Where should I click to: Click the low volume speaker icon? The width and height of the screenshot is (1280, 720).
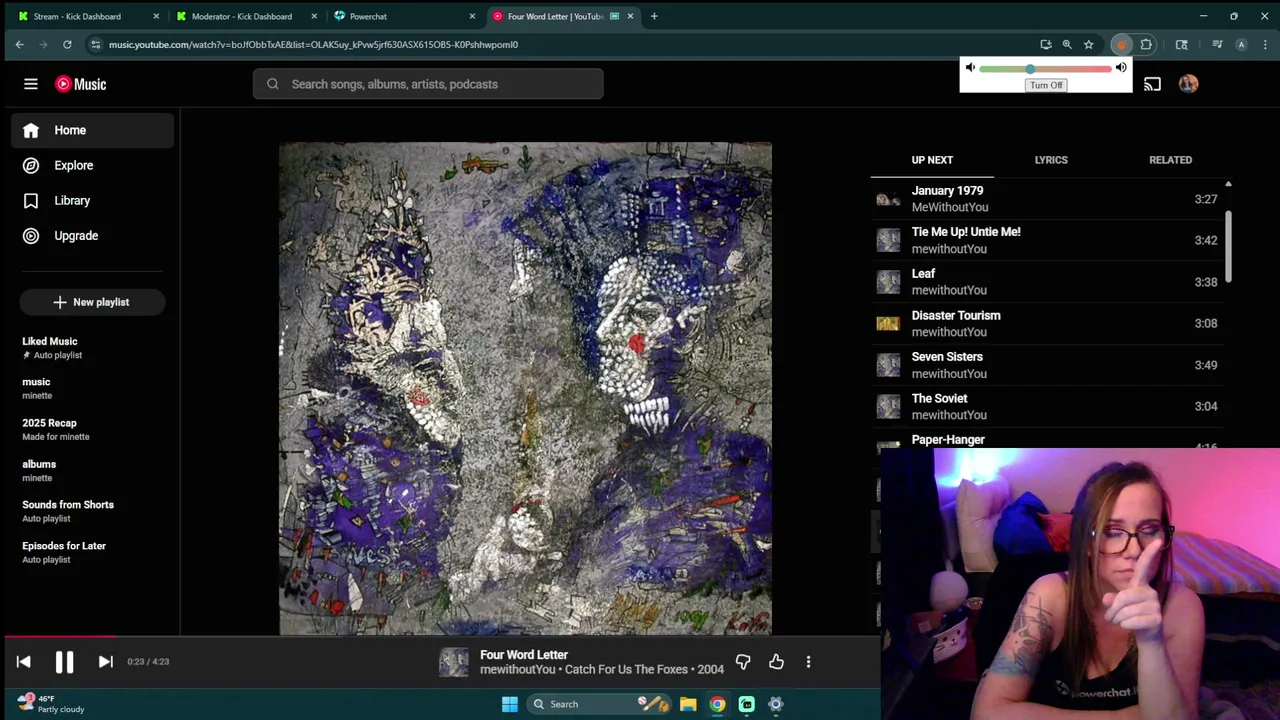pyautogui.click(x=970, y=68)
